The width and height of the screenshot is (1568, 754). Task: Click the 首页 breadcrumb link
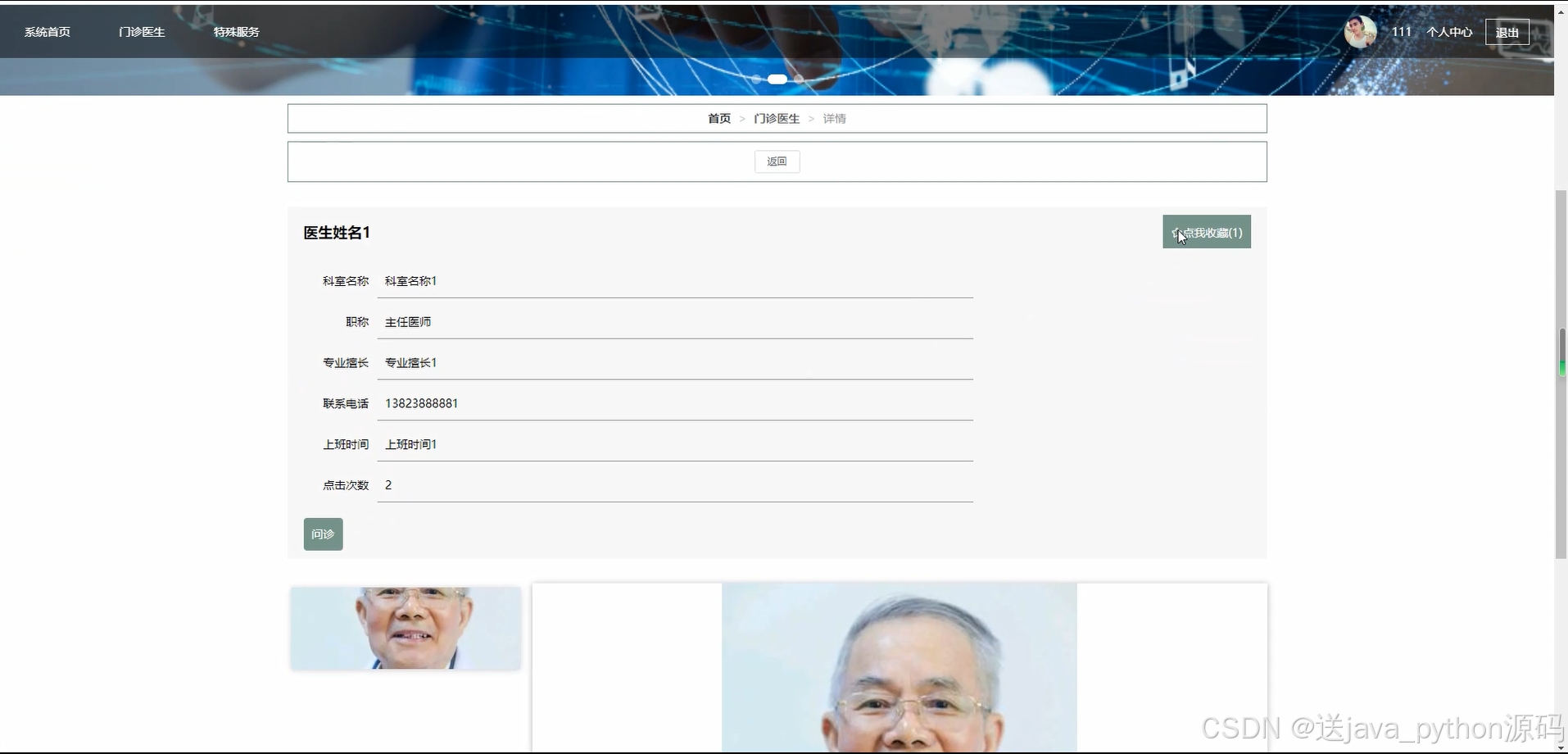719,119
